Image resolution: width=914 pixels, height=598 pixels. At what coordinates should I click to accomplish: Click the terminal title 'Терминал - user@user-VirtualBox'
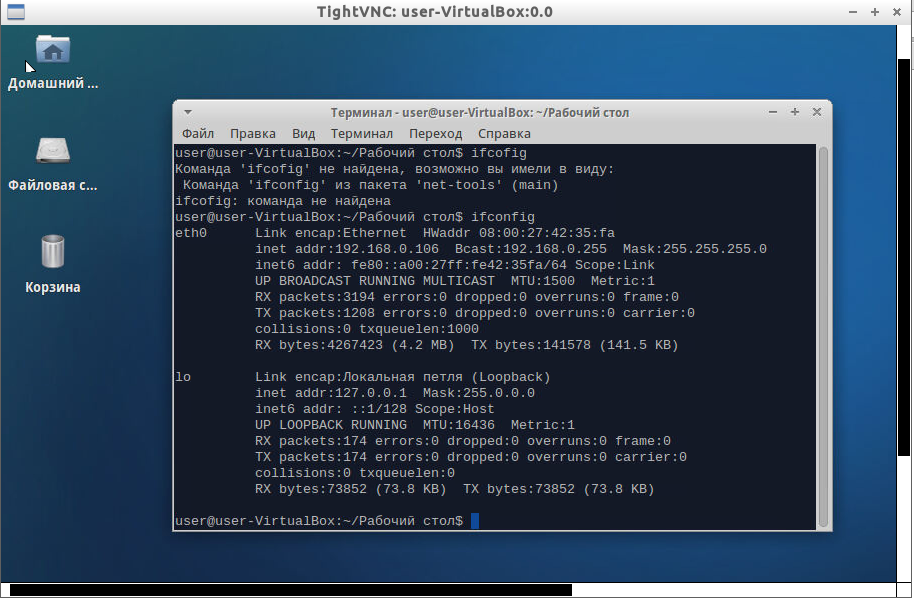click(x=480, y=112)
